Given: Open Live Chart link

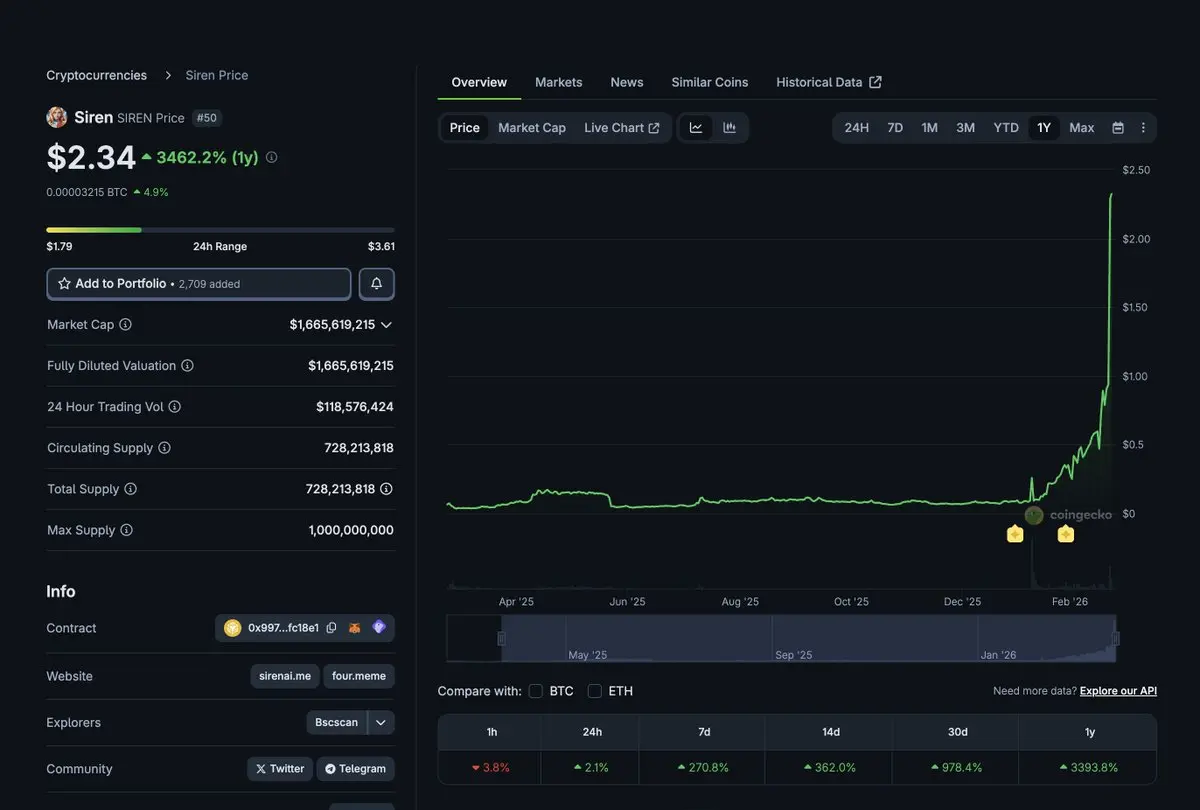Looking at the screenshot, I should point(622,128).
